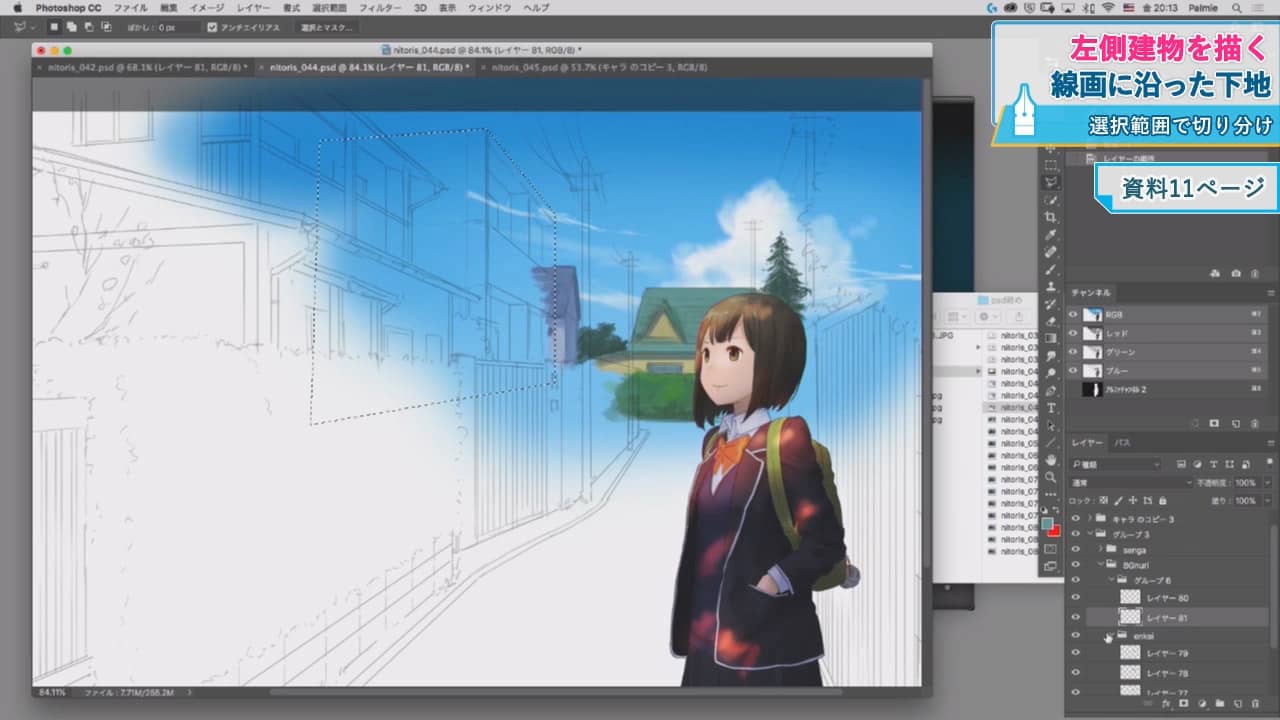Select the Quick Selection tool
This screenshot has width=1280, height=720.
(x=1051, y=200)
